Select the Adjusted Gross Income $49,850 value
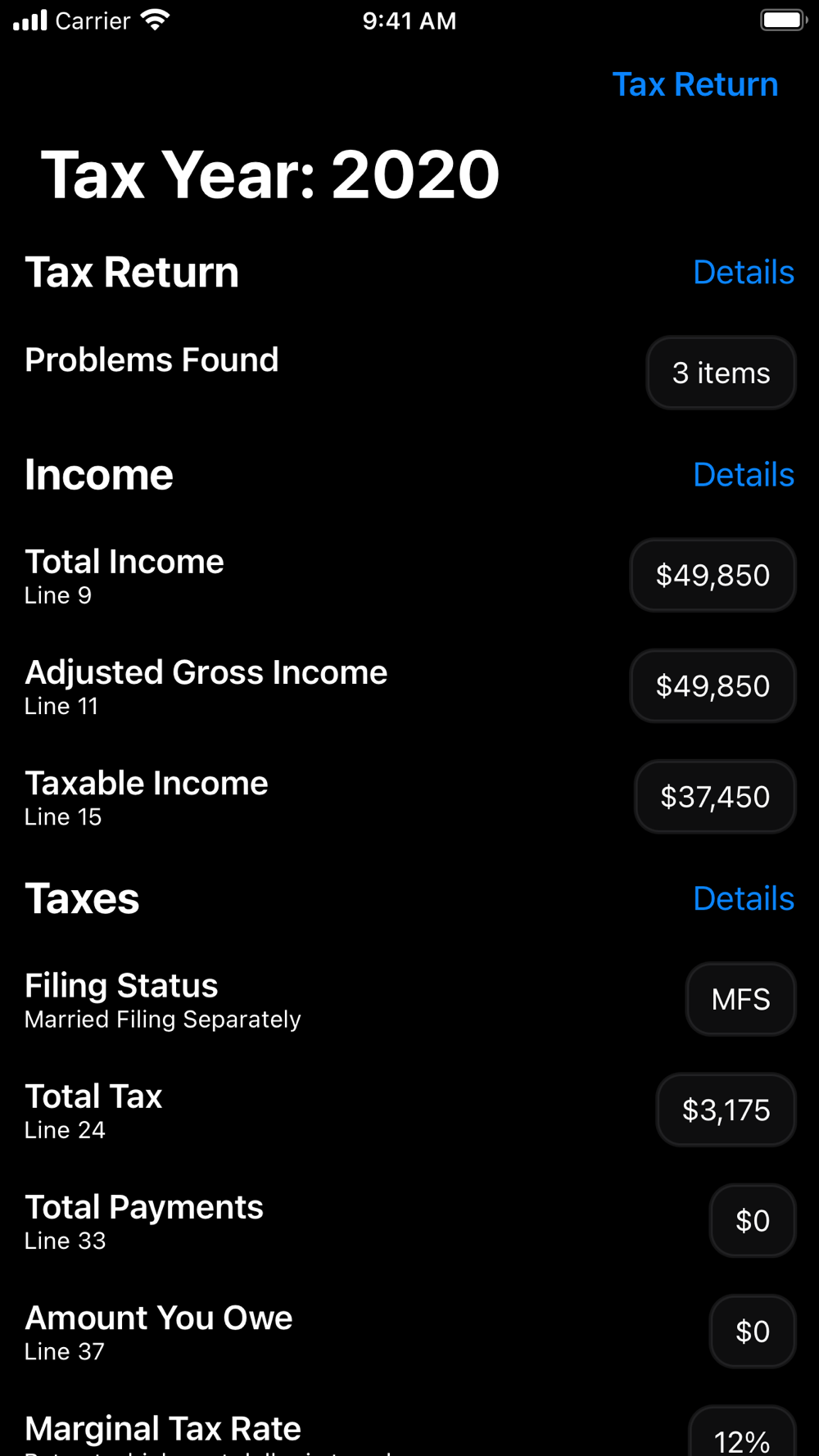The width and height of the screenshot is (819, 1456). click(713, 685)
